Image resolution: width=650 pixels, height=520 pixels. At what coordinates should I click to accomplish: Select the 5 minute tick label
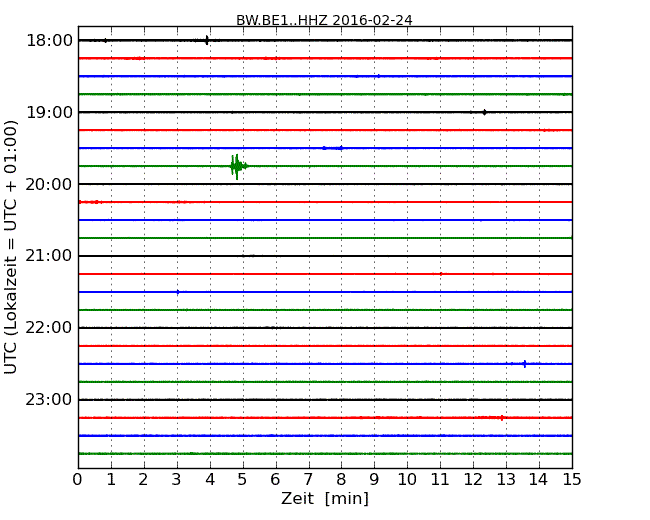click(x=242, y=479)
